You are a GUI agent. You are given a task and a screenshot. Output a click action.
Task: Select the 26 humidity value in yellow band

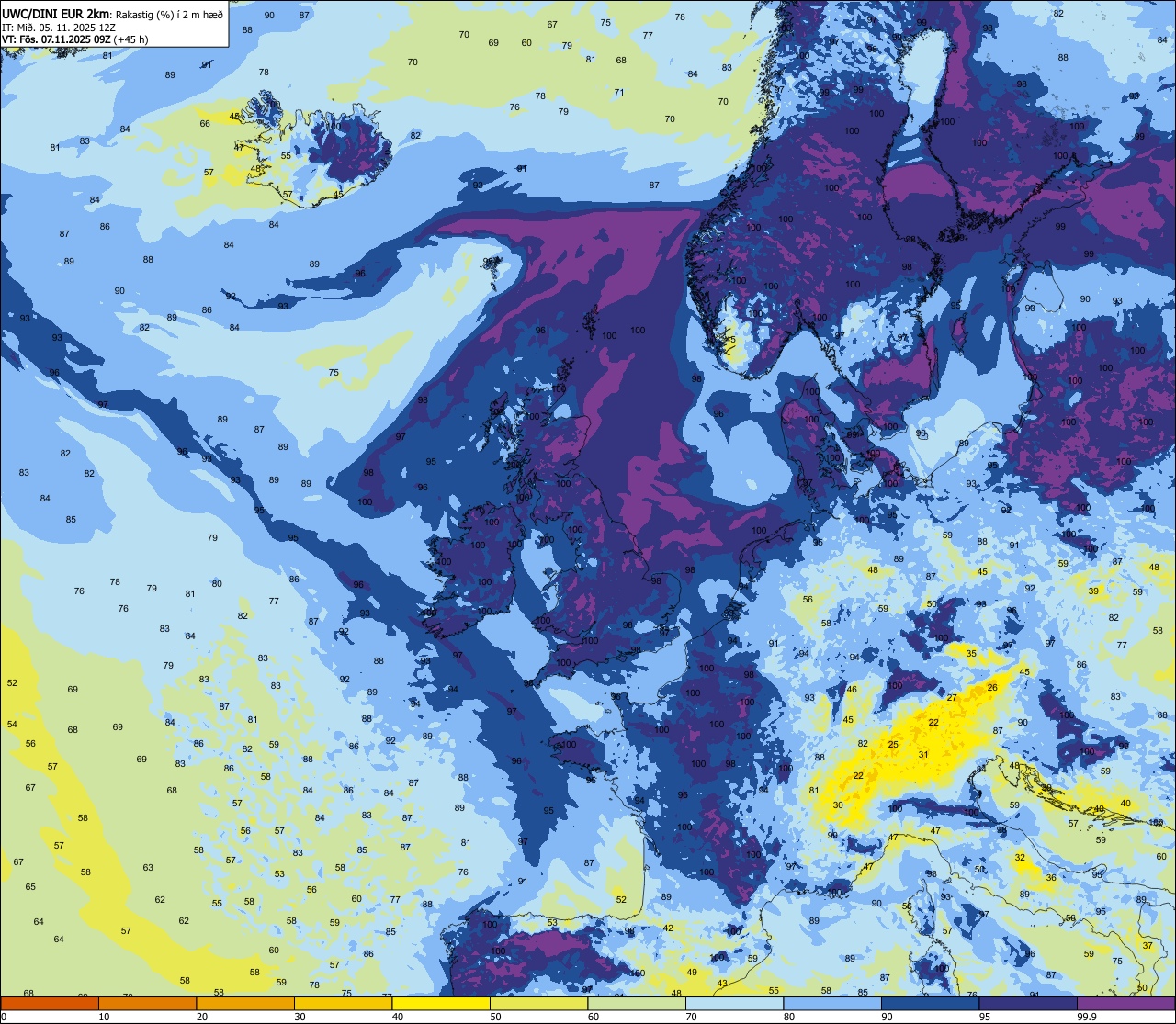pos(992,687)
